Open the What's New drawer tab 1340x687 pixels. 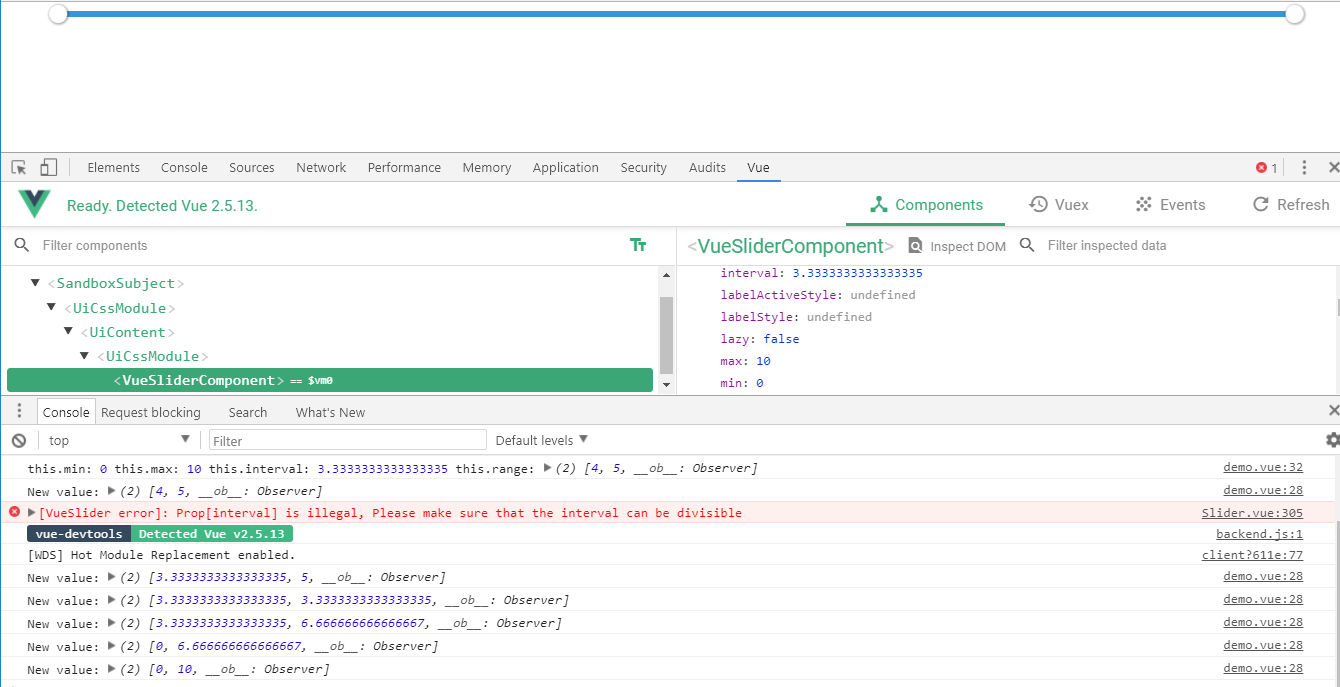pyautogui.click(x=330, y=412)
